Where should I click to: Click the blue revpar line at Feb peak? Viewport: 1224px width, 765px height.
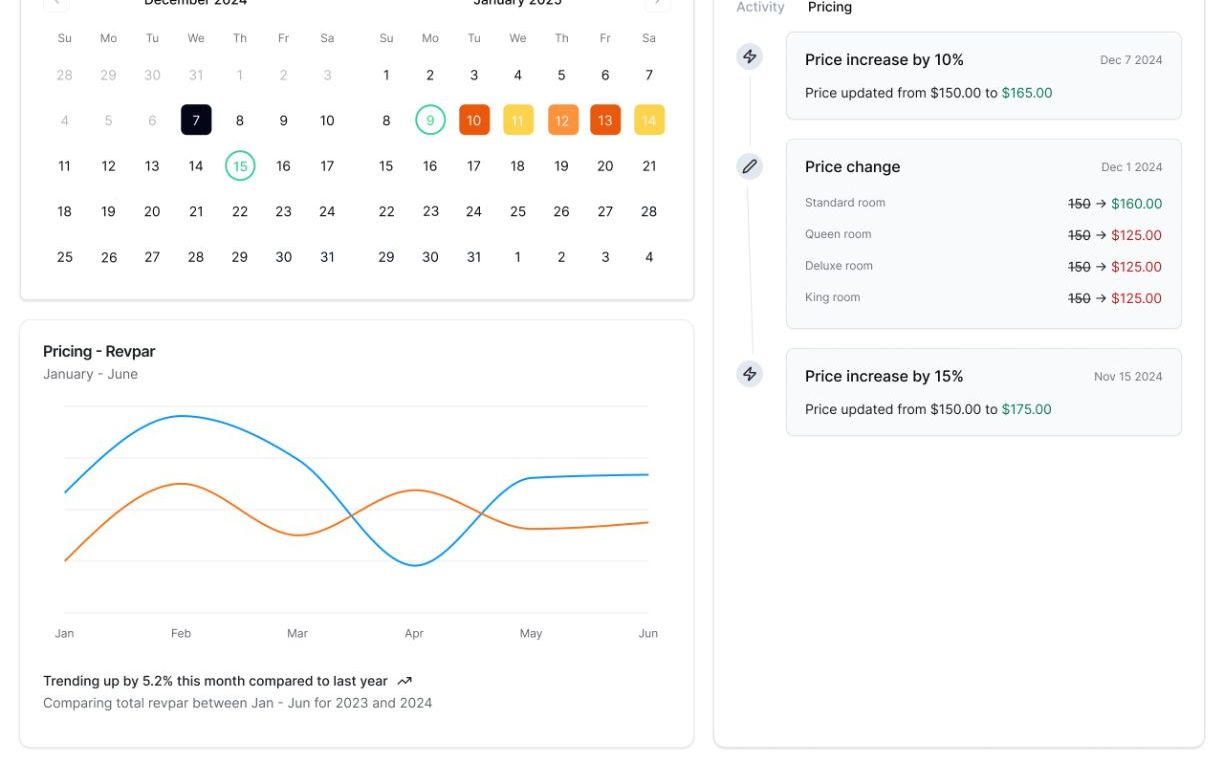pos(181,416)
